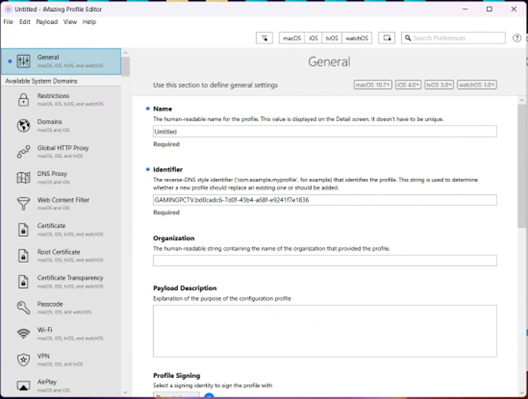The image size is (528, 399).
Task: Click the Name field containing Untitled
Action: pos(325,131)
